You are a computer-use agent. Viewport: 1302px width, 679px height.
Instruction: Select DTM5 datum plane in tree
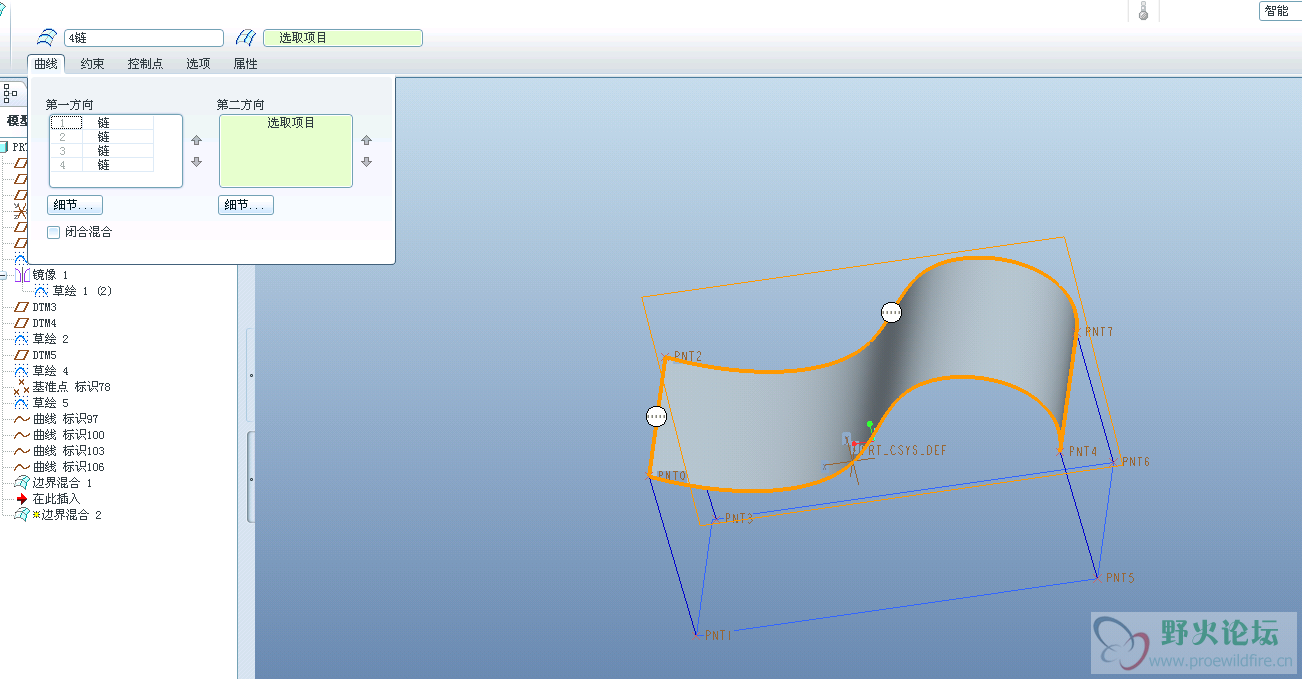click(x=44, y=355)
